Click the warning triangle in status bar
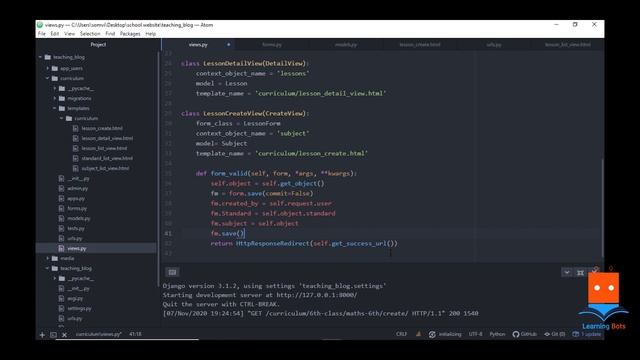The image size is (640, 360). tap(418, 334)
